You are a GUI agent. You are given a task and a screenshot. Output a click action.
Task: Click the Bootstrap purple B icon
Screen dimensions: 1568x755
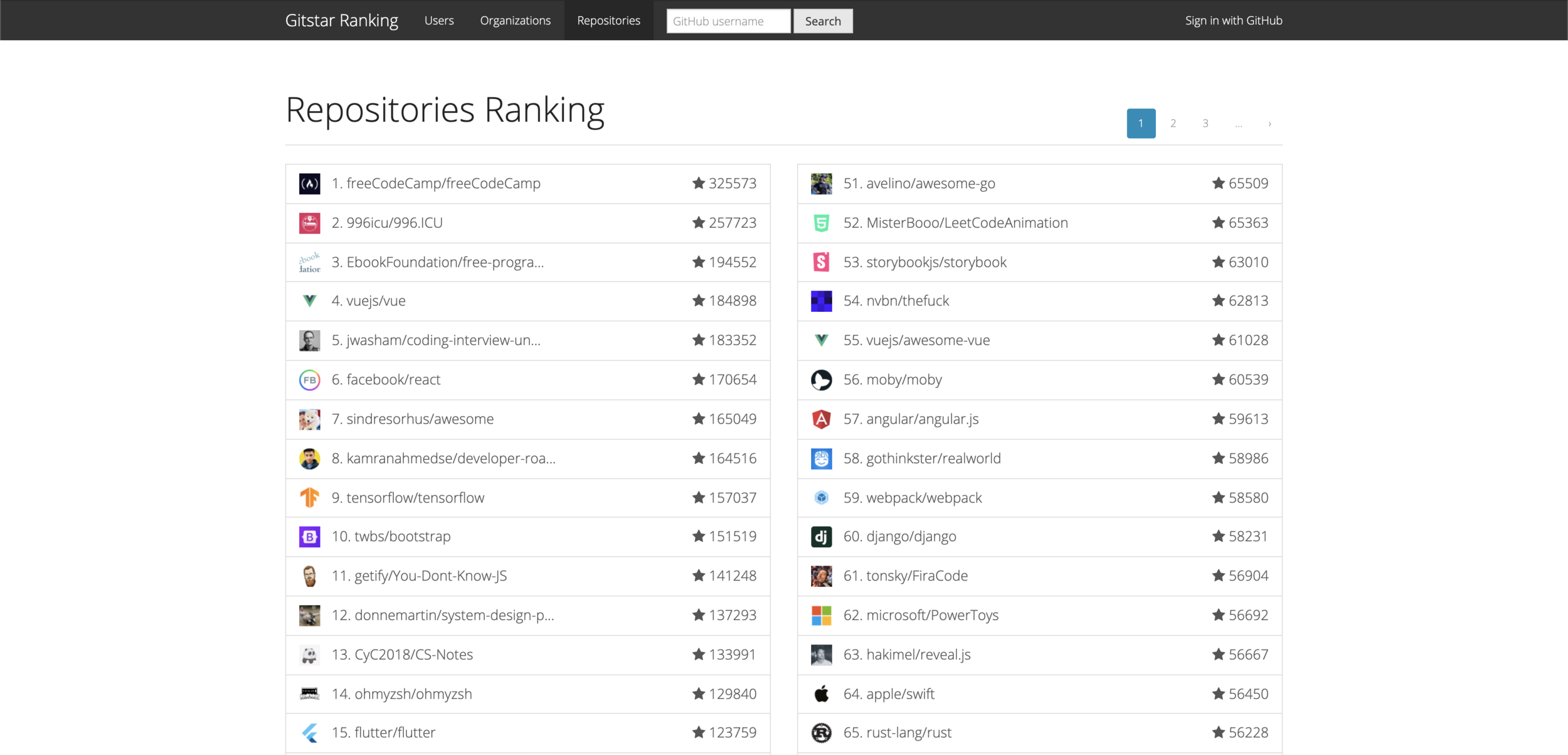pos(309,537)
